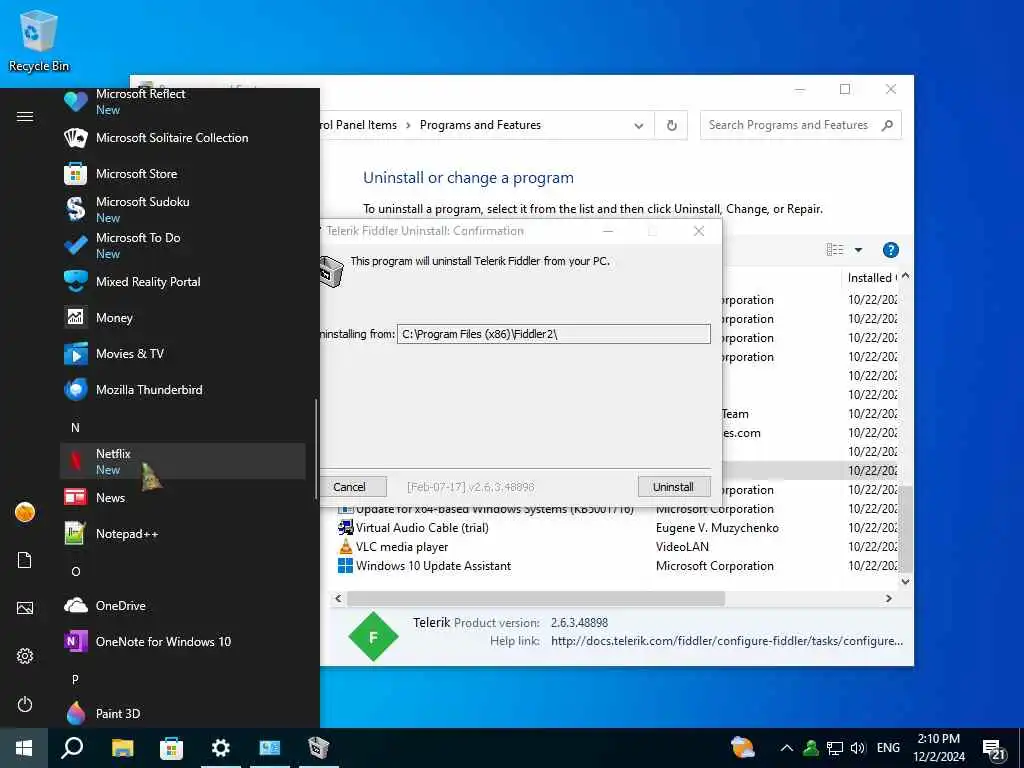The image size is (1024, 768).
Task: Sort by Installed On column header
Action: (x=872, y=278)
